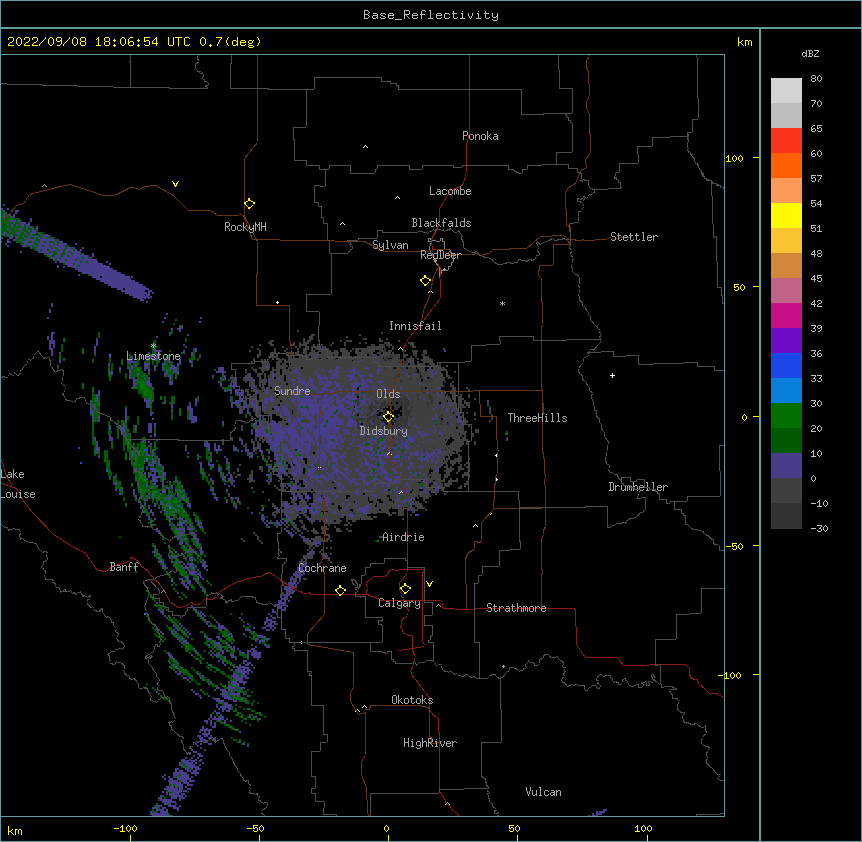
Task: Click the Blackfalds city label
Action: (x=441, y=223)
